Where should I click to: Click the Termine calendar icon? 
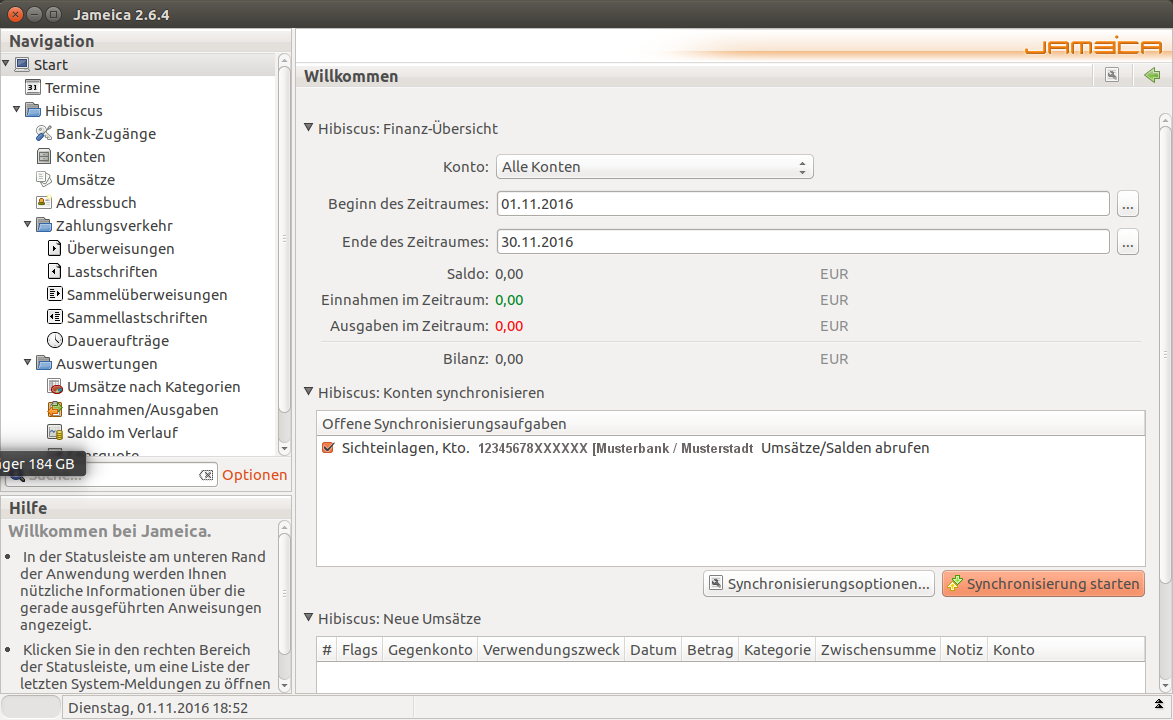(x=33, y=87)
